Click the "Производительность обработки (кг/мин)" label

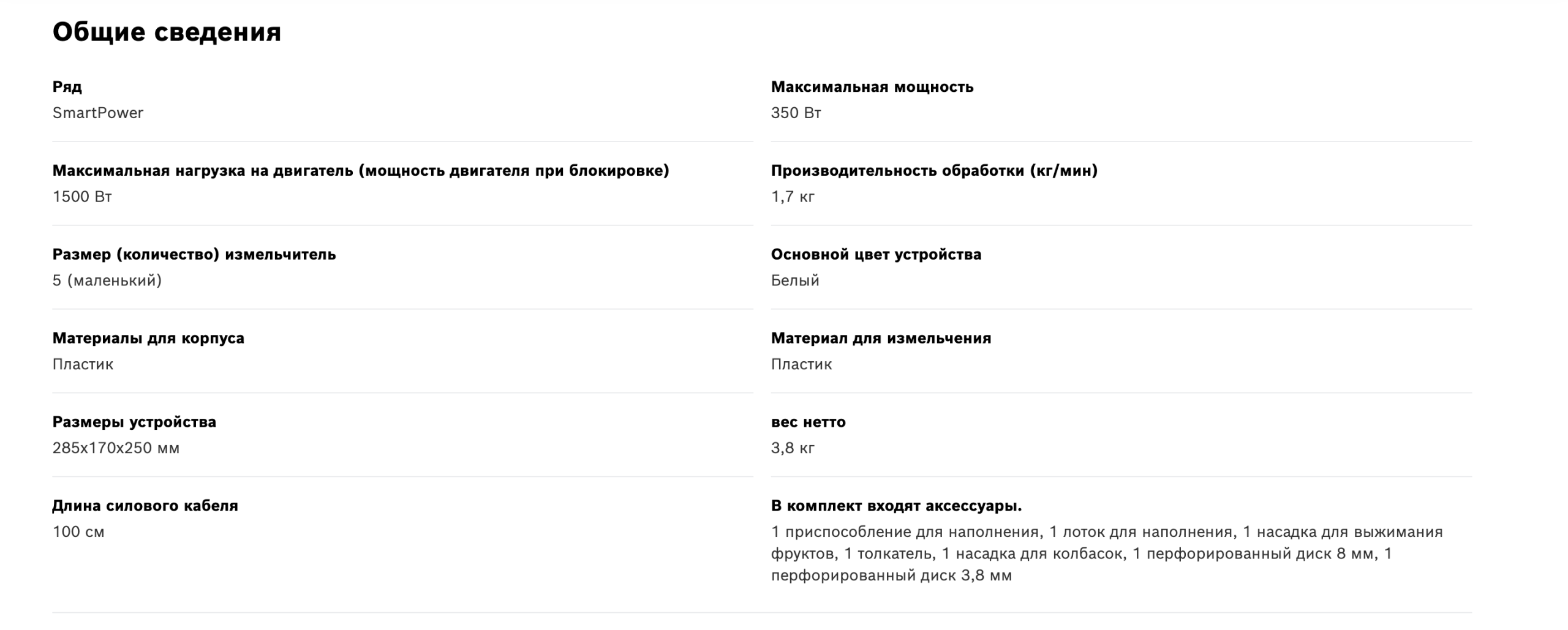tap(934, 171)
